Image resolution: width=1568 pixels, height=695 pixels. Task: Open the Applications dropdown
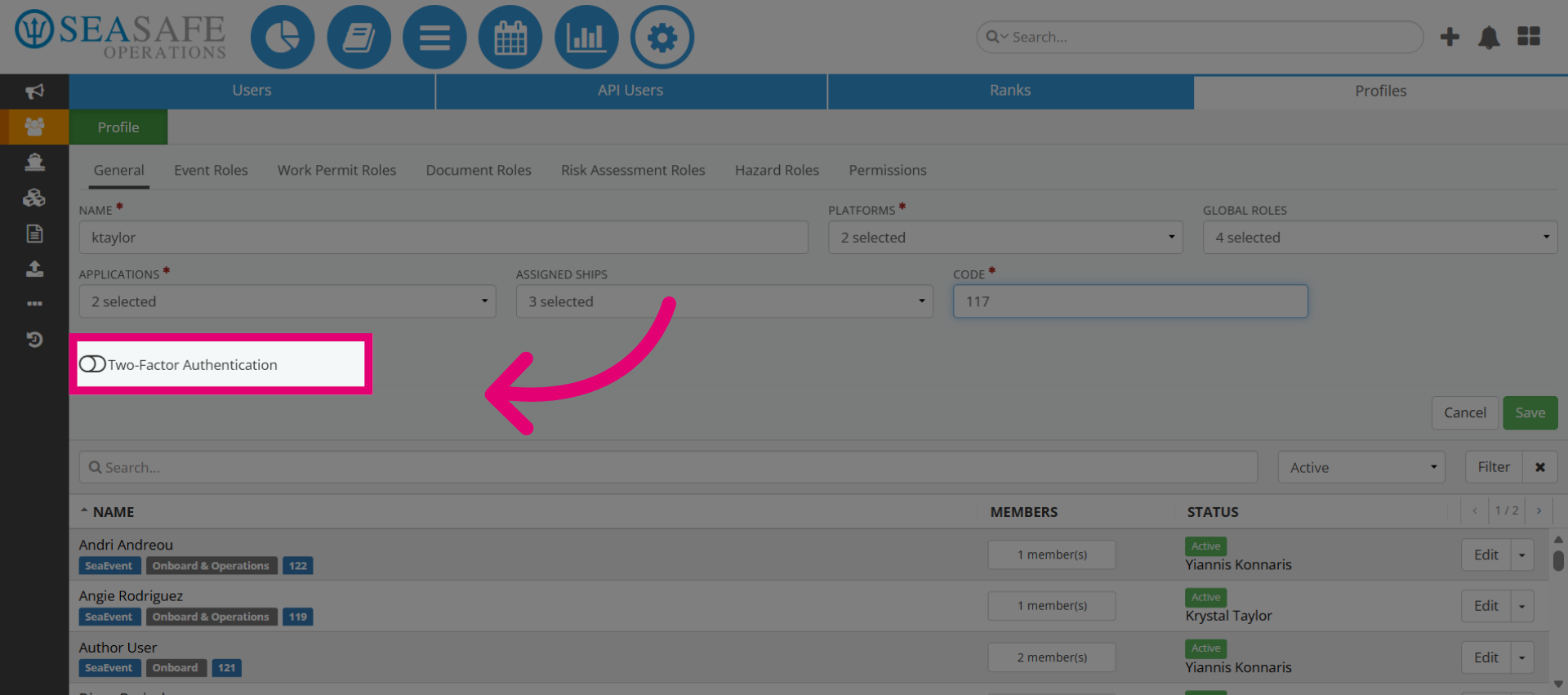pyautogui.click(x=287, y=301)
